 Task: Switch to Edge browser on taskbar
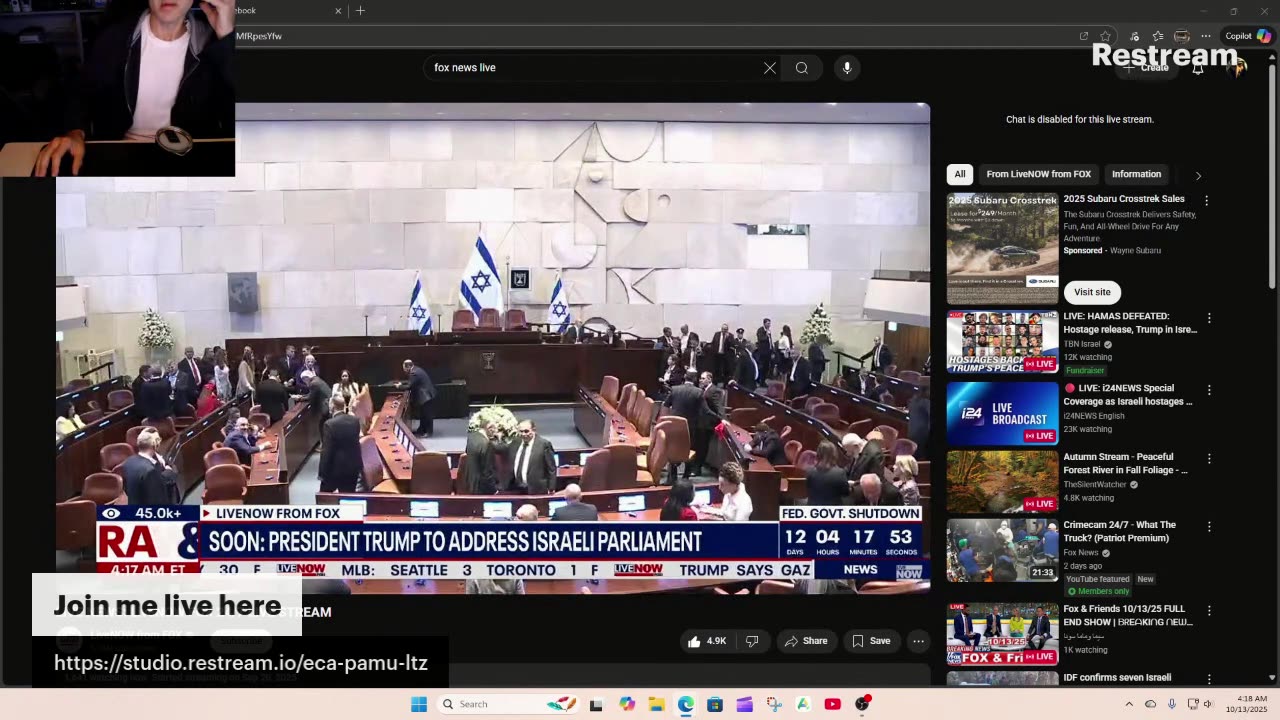coord(686,704)
